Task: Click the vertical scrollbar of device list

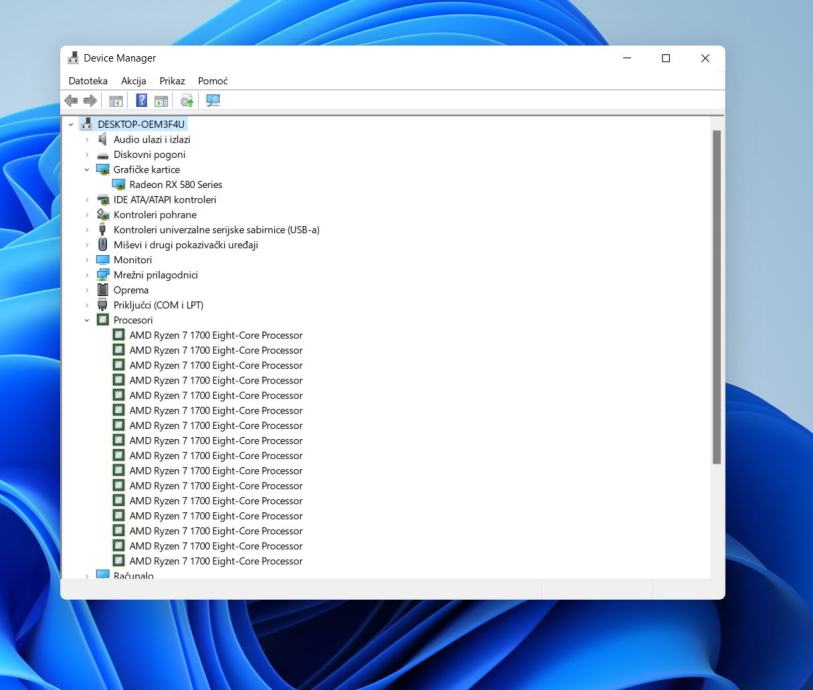Action: (x=715, y=300)
